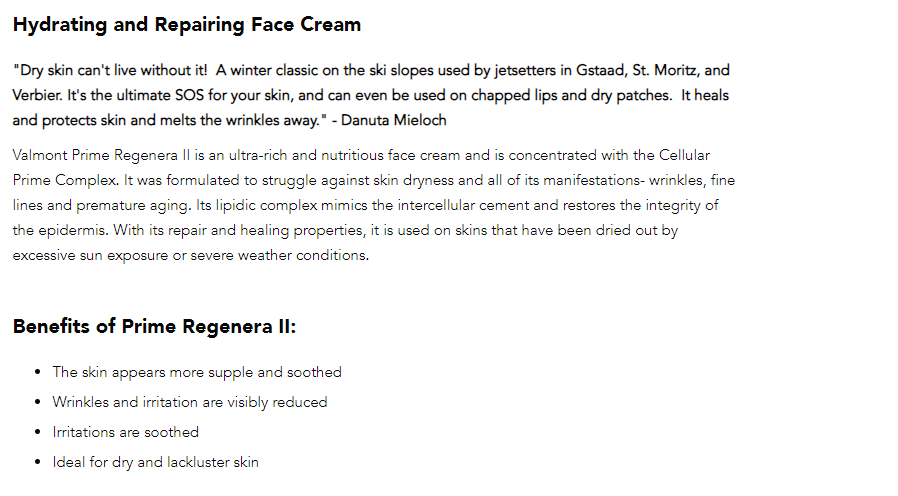Click the Benefits of Prime Regenera II heading

coord(154,326)
